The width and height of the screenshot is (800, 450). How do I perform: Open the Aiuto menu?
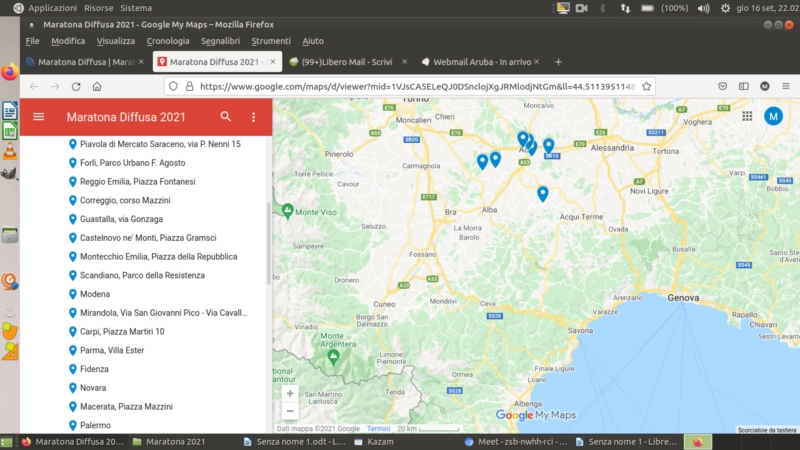click(313, 41)
